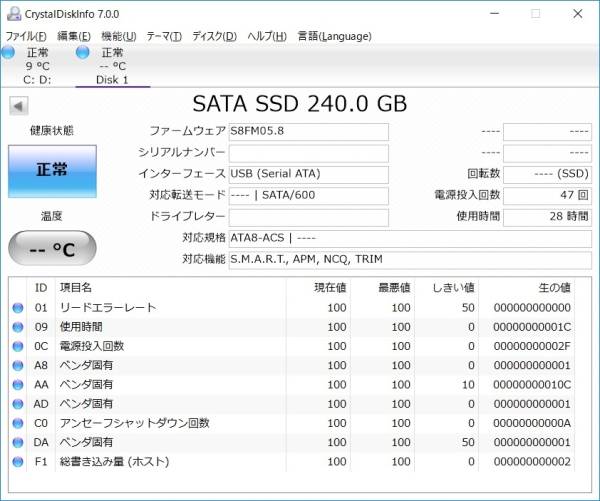Click raw value 000000000002
This screenshot has height=501, width=600.
coord(532,462)
